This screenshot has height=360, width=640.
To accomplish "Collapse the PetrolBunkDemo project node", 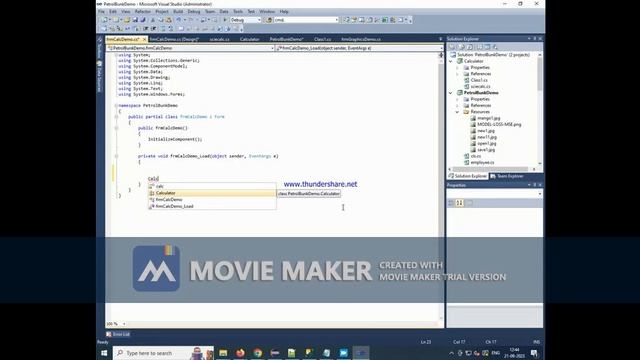I will pos(451,93).
